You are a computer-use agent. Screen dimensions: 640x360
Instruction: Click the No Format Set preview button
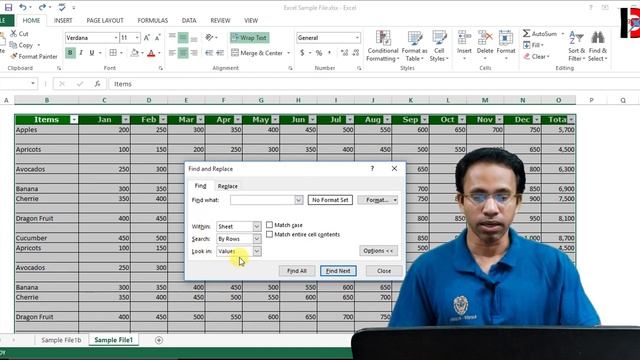coord(330,200)
